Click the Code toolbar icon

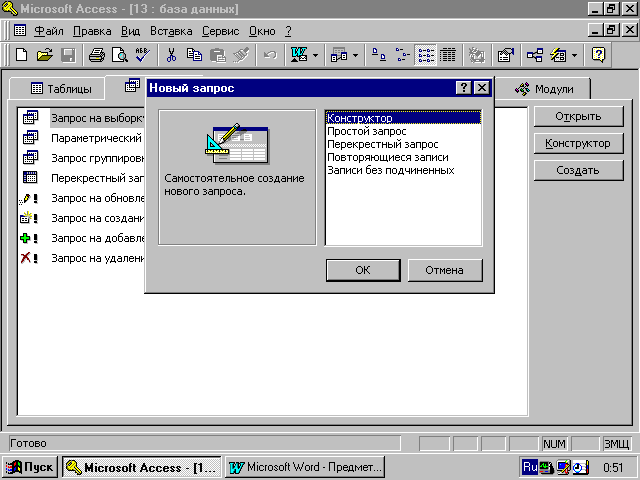click(x=476, y=55)
